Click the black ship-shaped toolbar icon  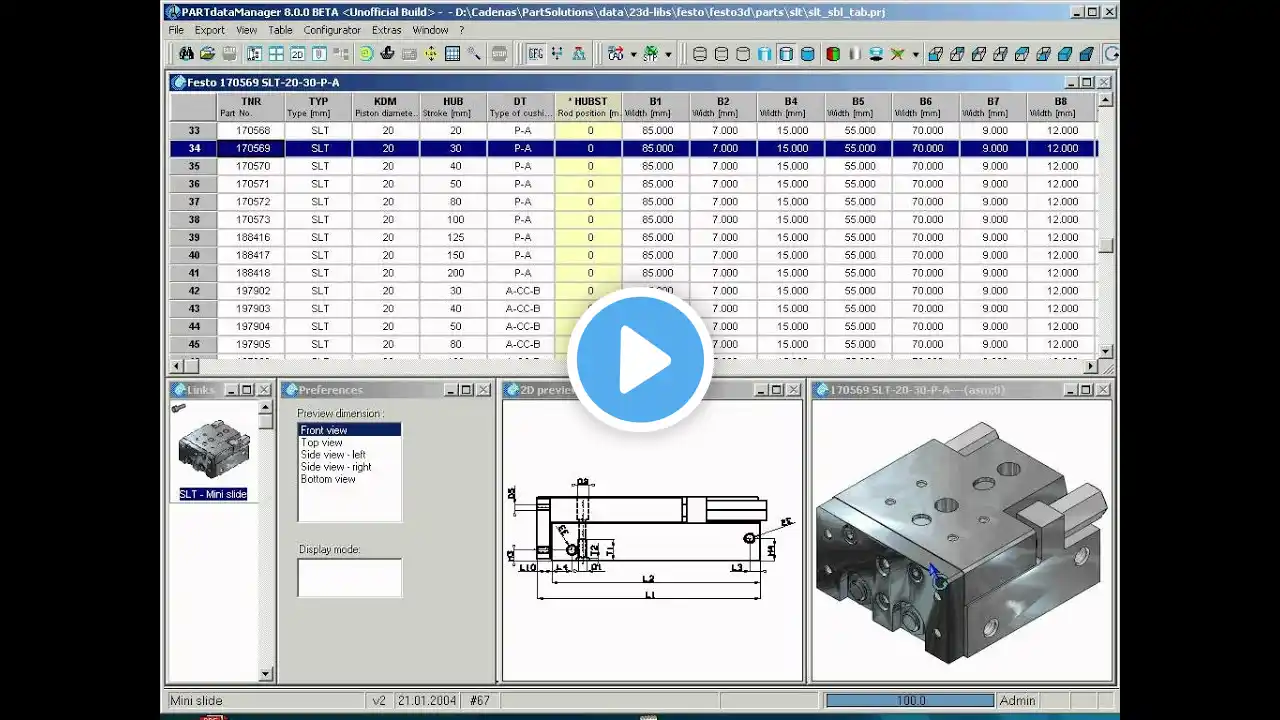pos(387,54)
